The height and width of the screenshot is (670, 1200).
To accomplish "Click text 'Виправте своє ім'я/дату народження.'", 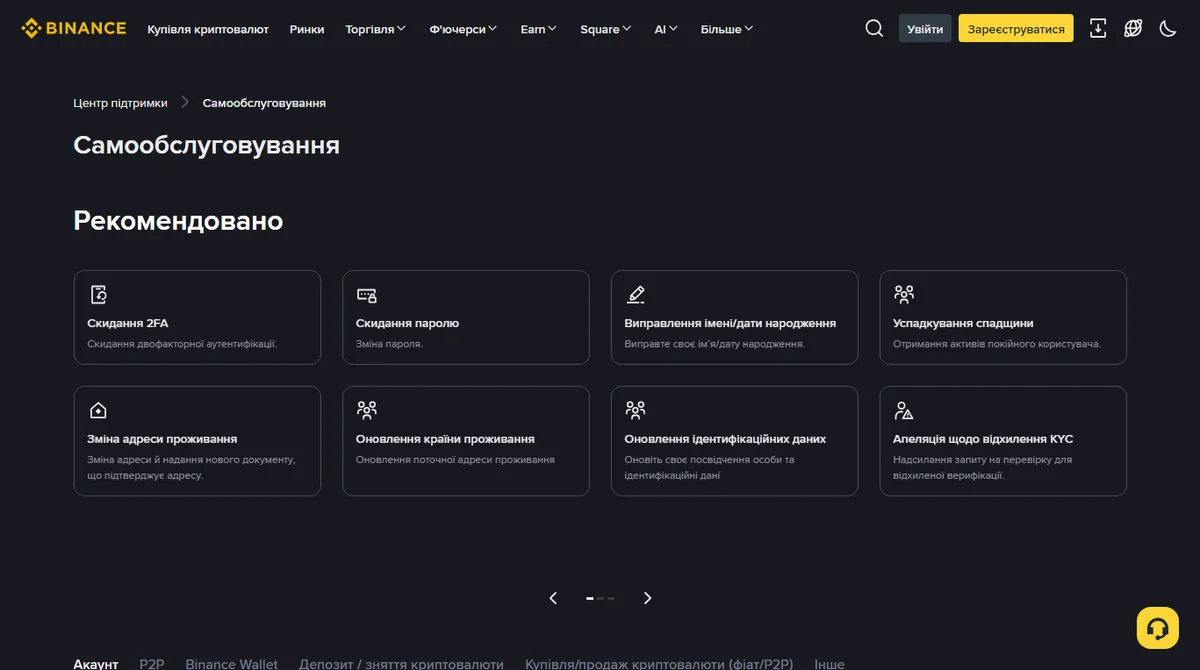I will [x=714, y=344].
